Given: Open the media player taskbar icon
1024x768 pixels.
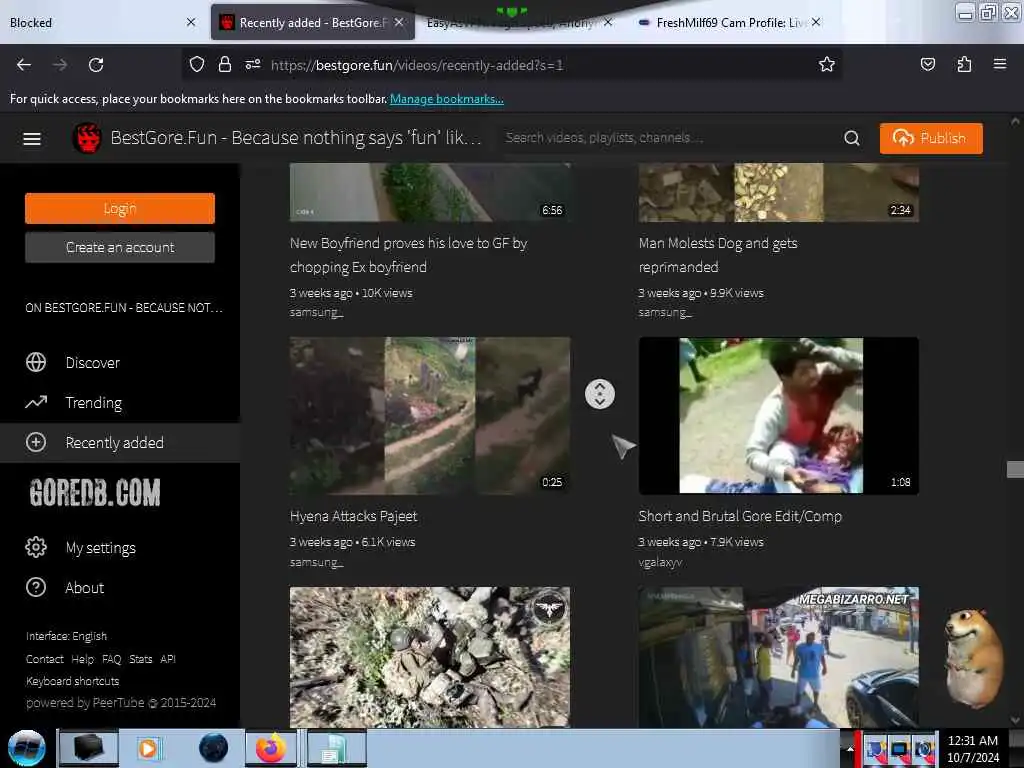Looking at the screenshot, I should [148, 748].
